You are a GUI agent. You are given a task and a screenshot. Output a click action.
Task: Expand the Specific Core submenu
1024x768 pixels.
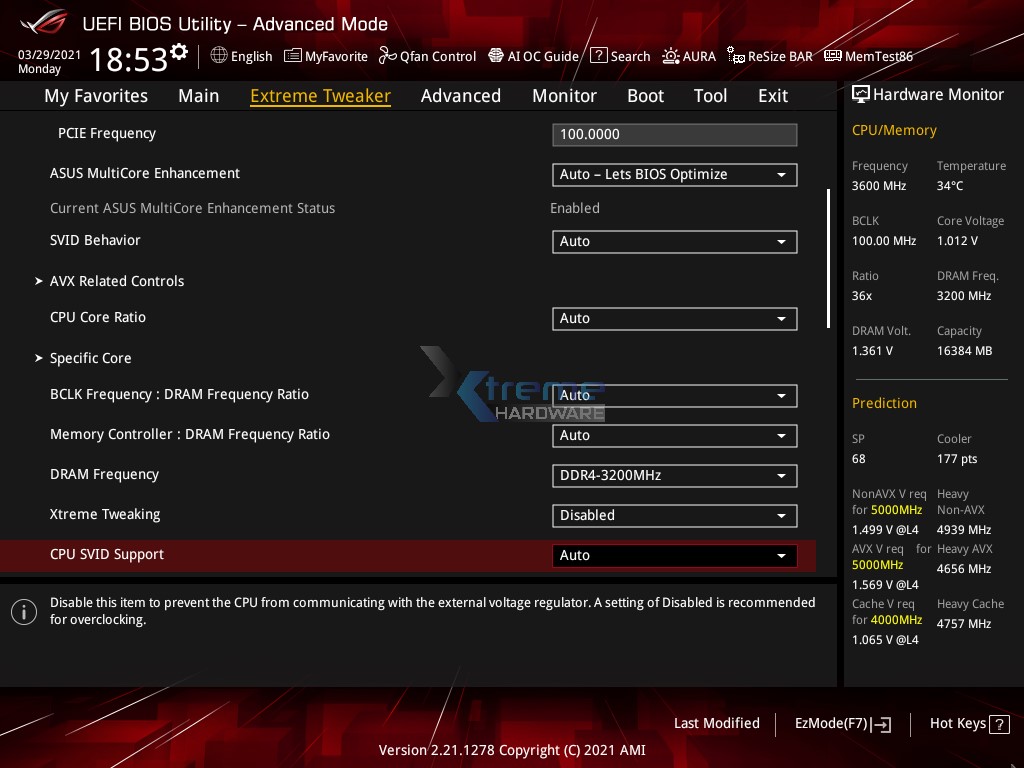pyautogui.click(x=91, y=358)
